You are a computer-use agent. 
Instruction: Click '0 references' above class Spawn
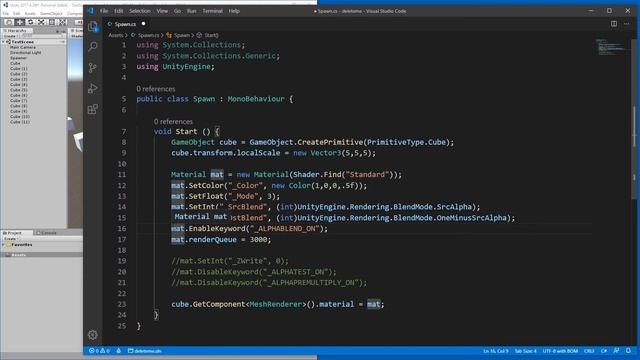[156, 89]
